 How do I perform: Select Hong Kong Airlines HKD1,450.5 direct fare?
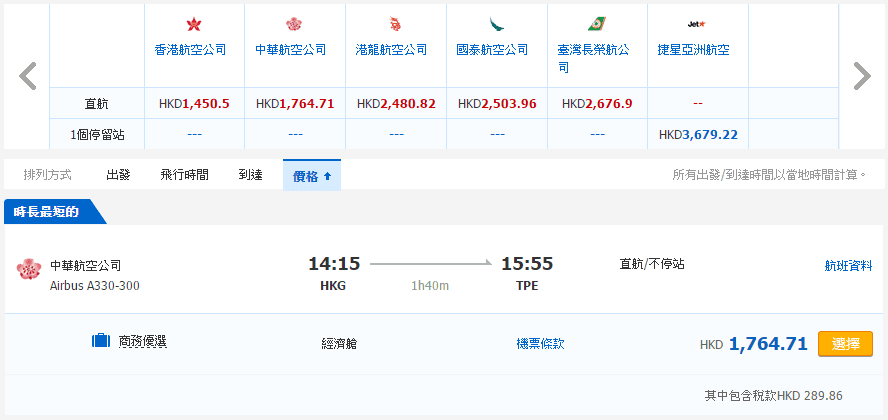click(194, 103)
